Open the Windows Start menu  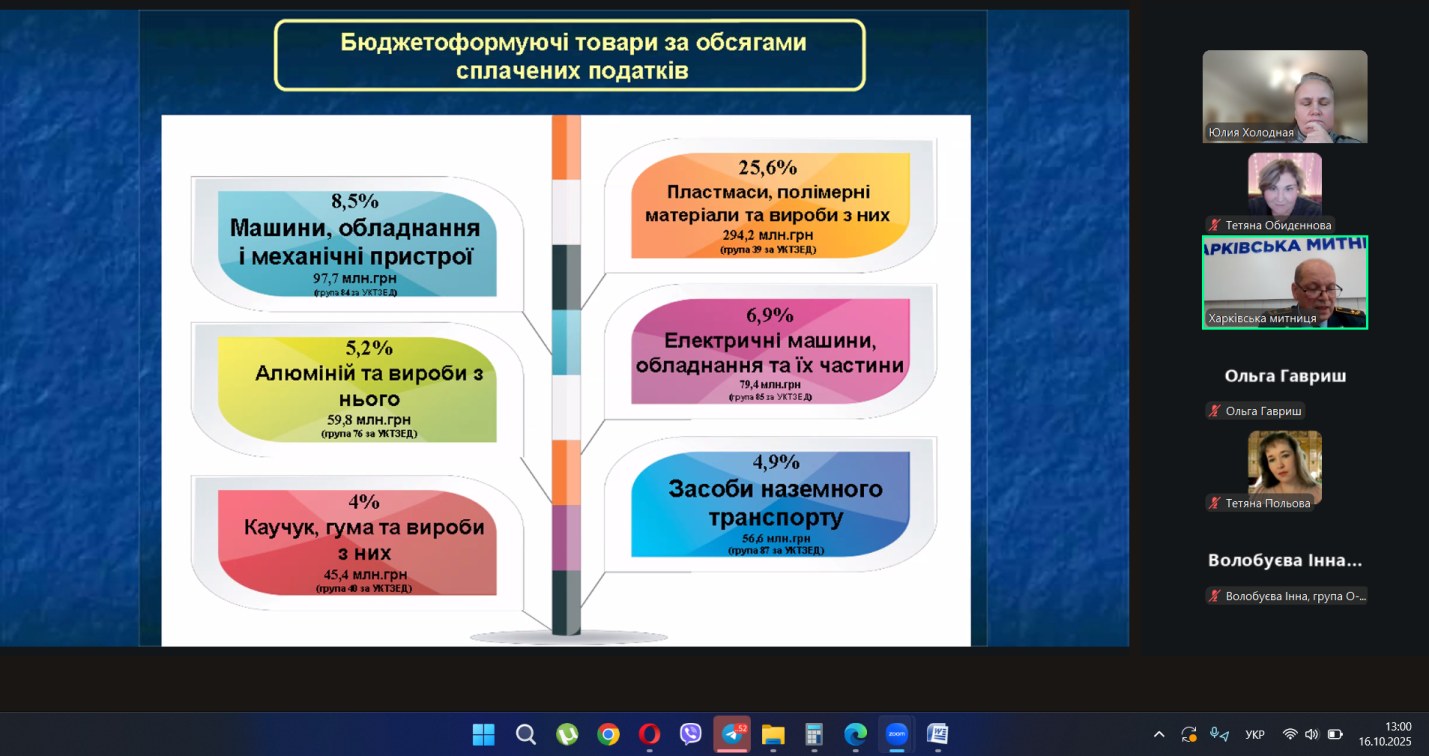tap(484, 735)
